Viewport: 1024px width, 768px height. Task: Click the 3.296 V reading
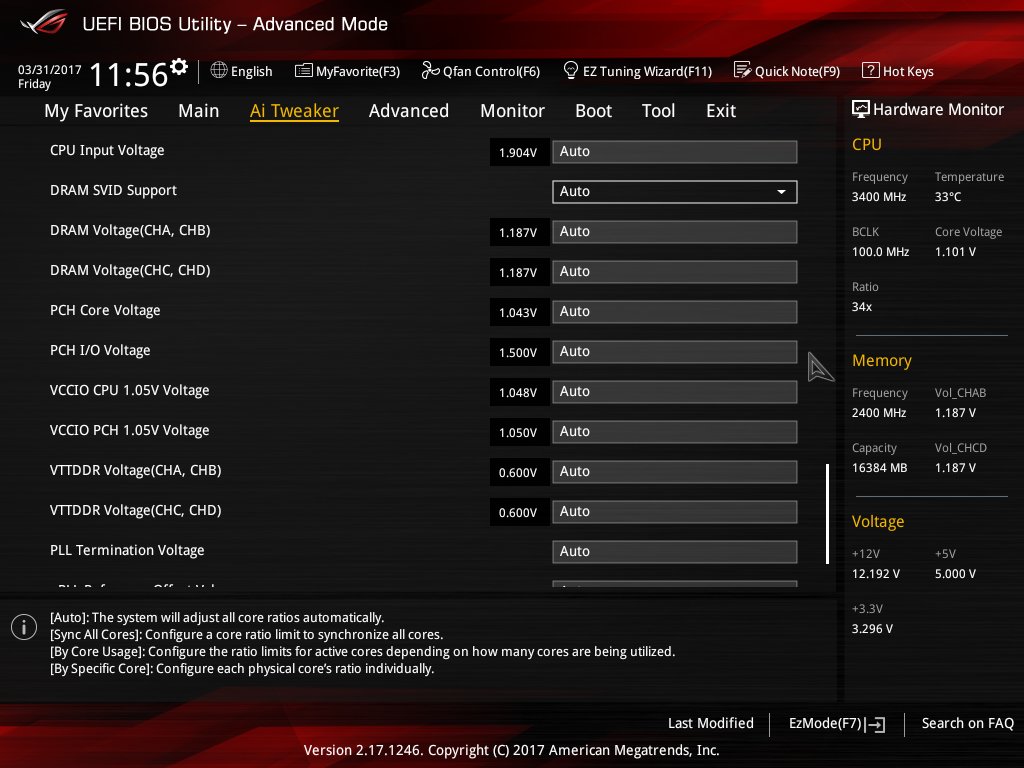coord(872,628)
